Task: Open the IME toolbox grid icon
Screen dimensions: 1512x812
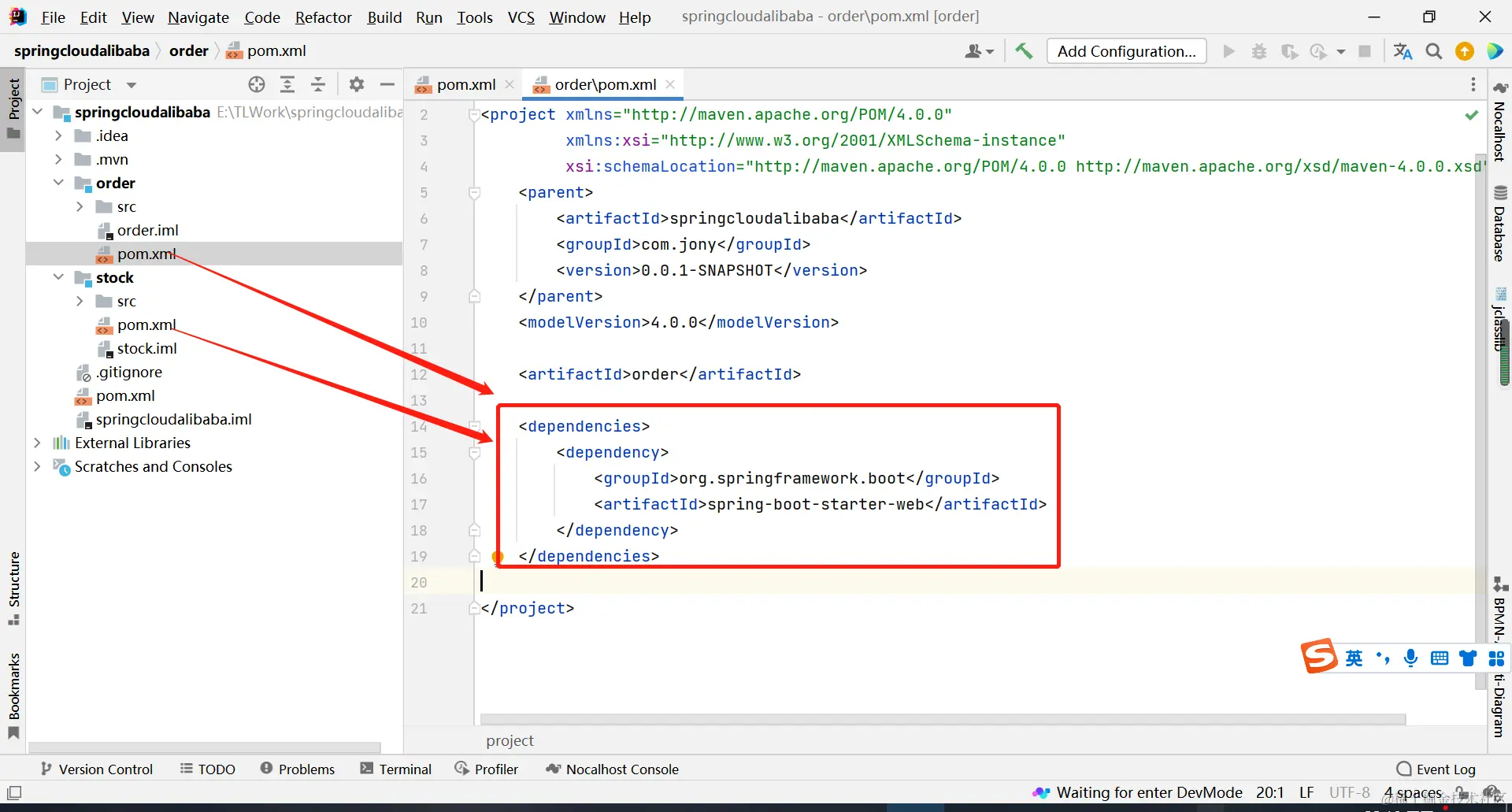Action: click(x=1496, y=658)
